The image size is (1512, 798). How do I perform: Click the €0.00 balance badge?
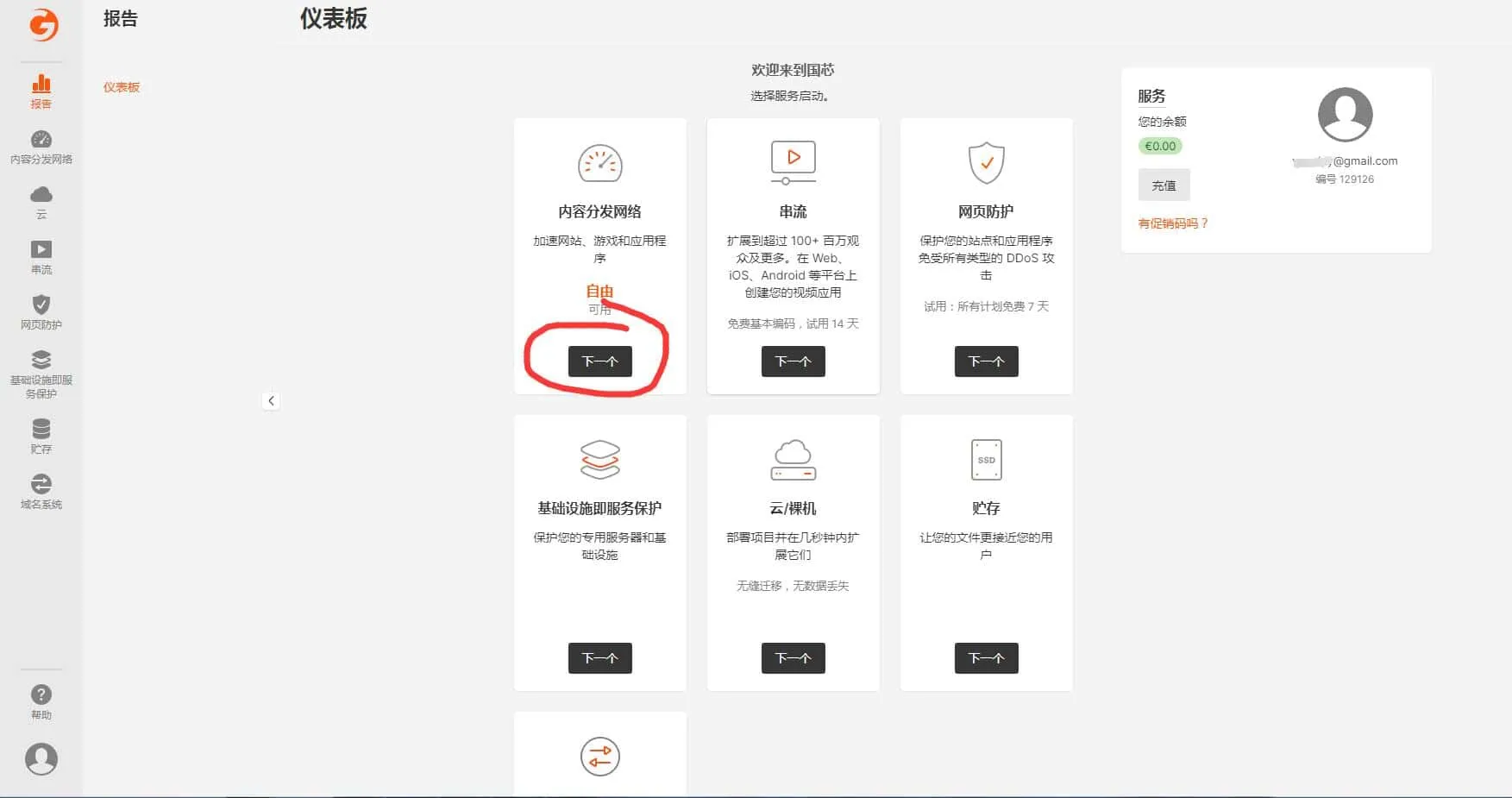click(x=1160, y=146)
